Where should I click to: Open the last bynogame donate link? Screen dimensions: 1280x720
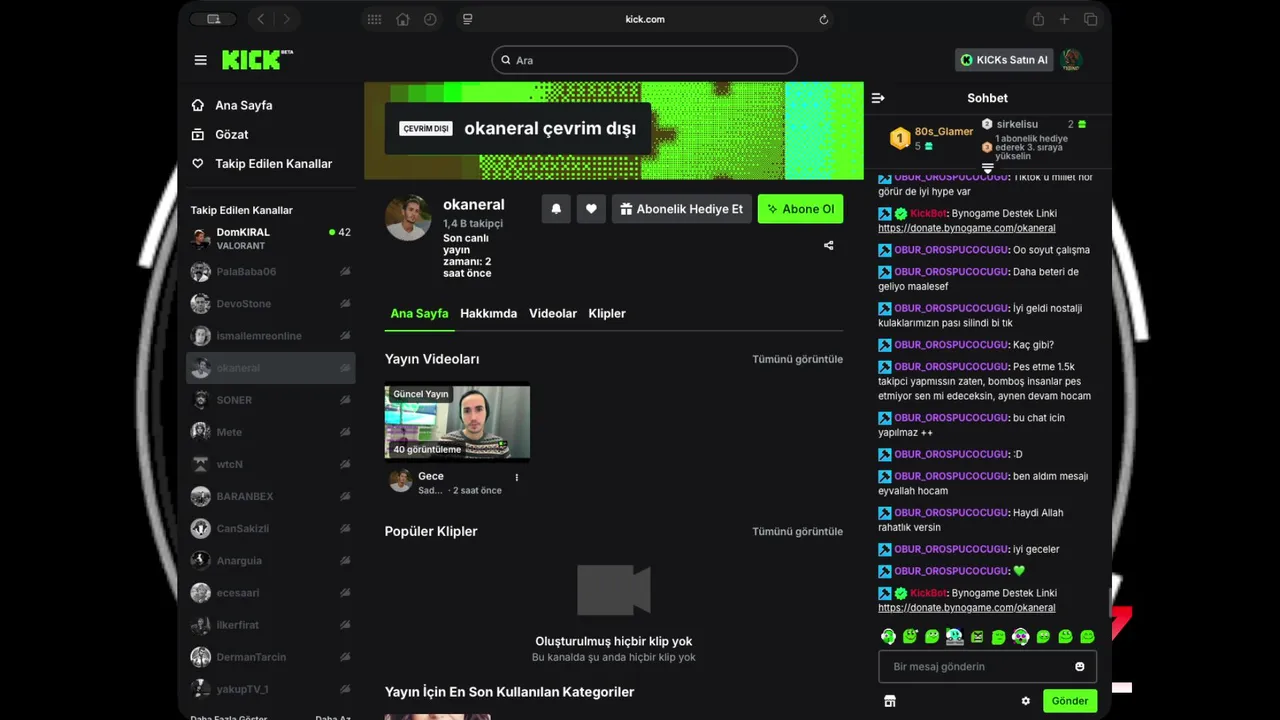coord(966,607)
